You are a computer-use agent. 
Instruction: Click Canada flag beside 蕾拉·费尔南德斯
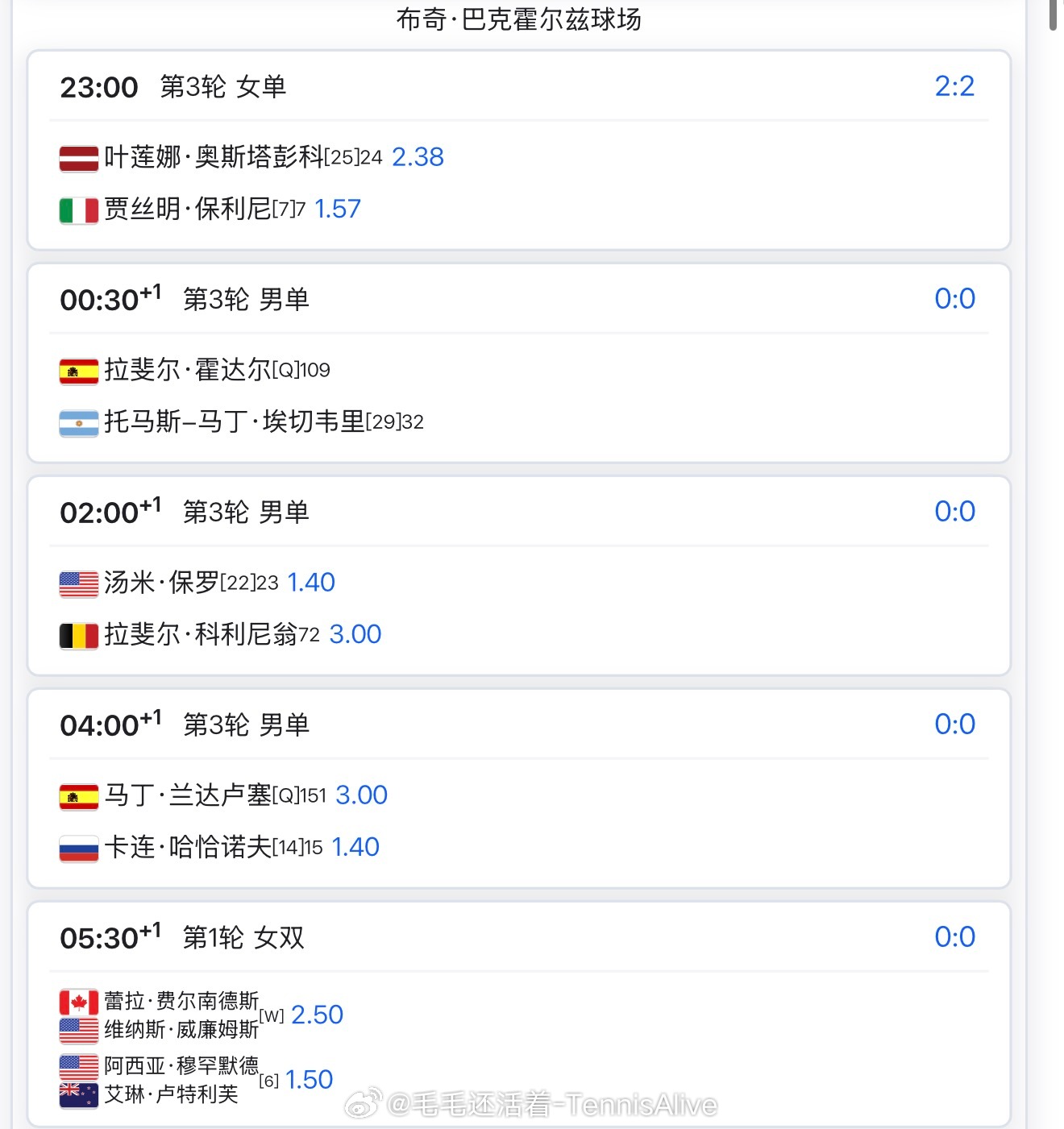pos(79,1002)
